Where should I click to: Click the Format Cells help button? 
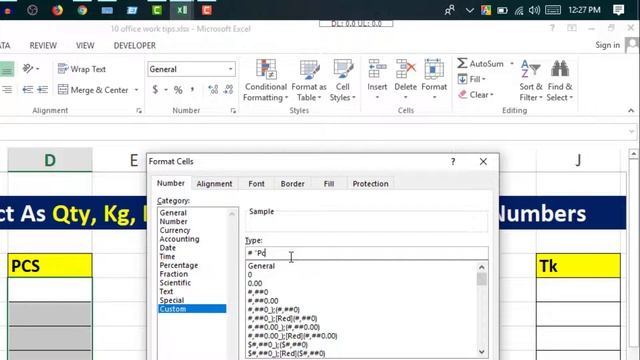(453, 162)
